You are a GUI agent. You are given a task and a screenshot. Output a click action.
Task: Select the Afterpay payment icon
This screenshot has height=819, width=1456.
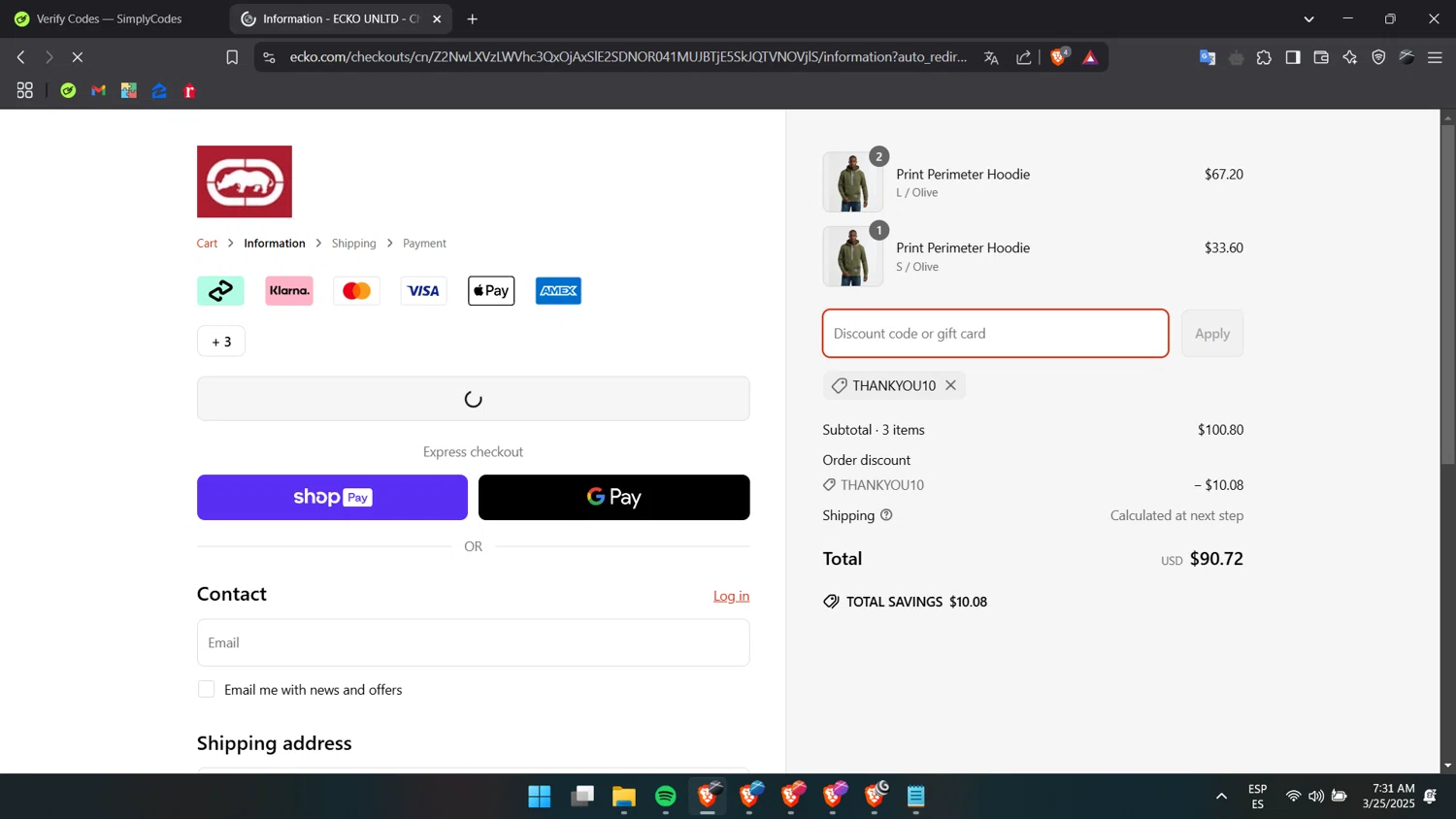click(220, 290)
